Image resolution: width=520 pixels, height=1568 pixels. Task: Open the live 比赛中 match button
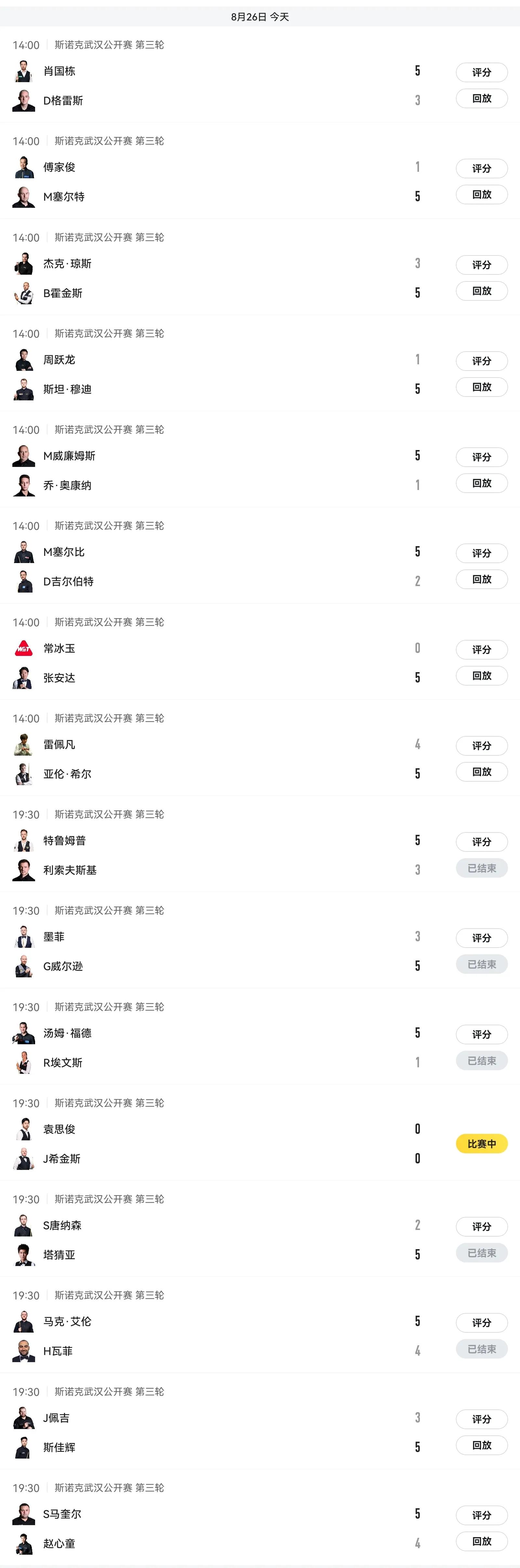pyautogui.click(x=482, y=1144)
